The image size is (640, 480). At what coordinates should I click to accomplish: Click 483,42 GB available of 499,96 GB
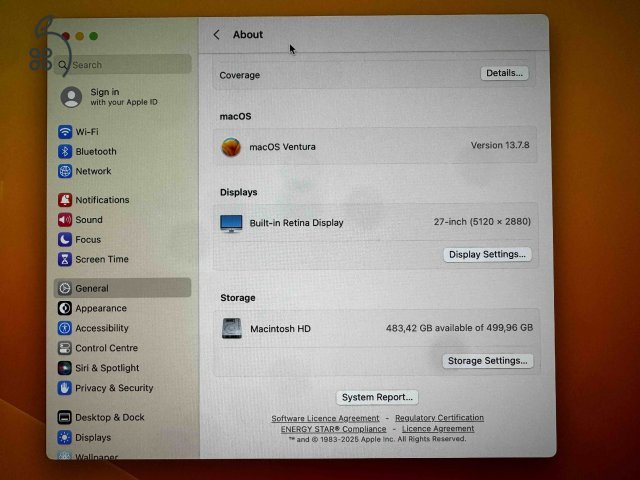(459, 328)
